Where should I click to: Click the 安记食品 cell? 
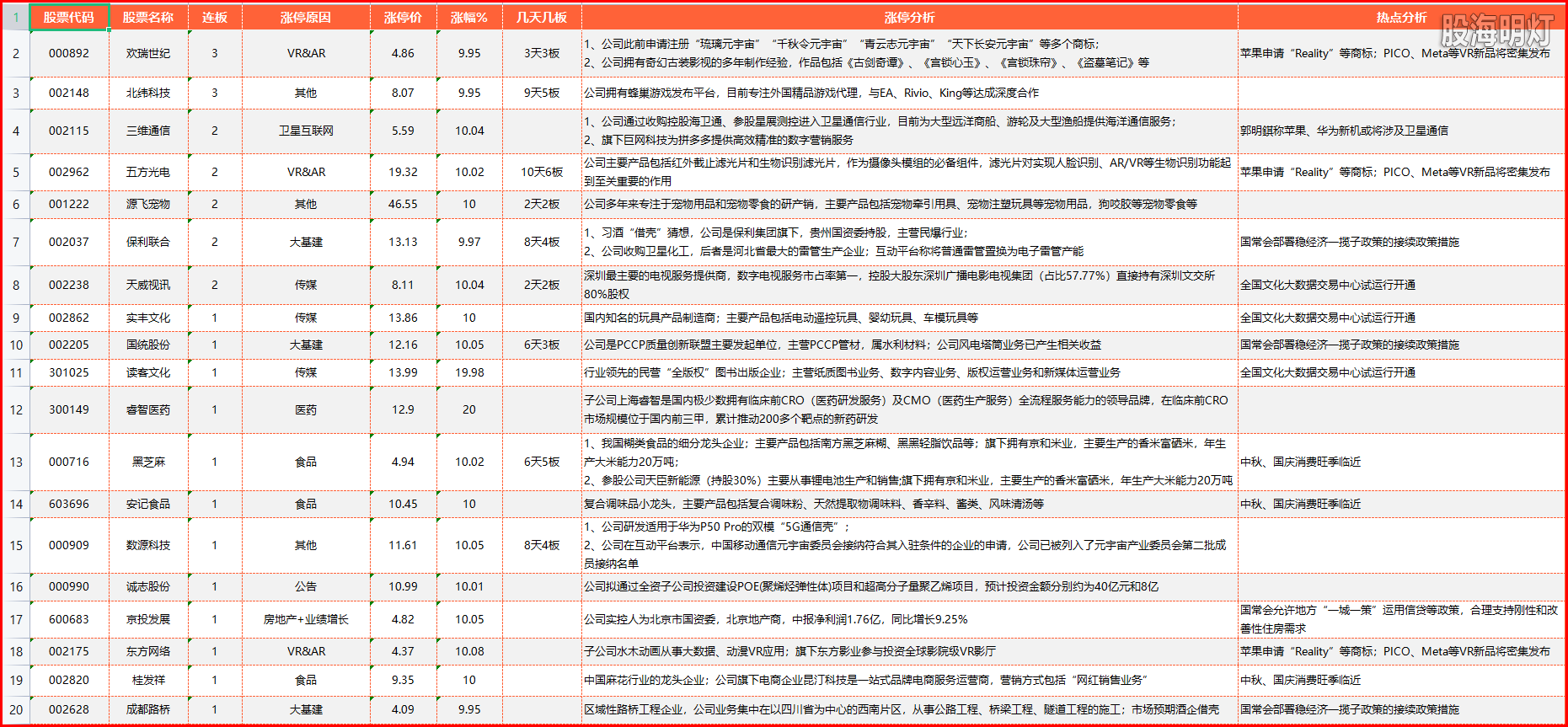pos(148,504)
